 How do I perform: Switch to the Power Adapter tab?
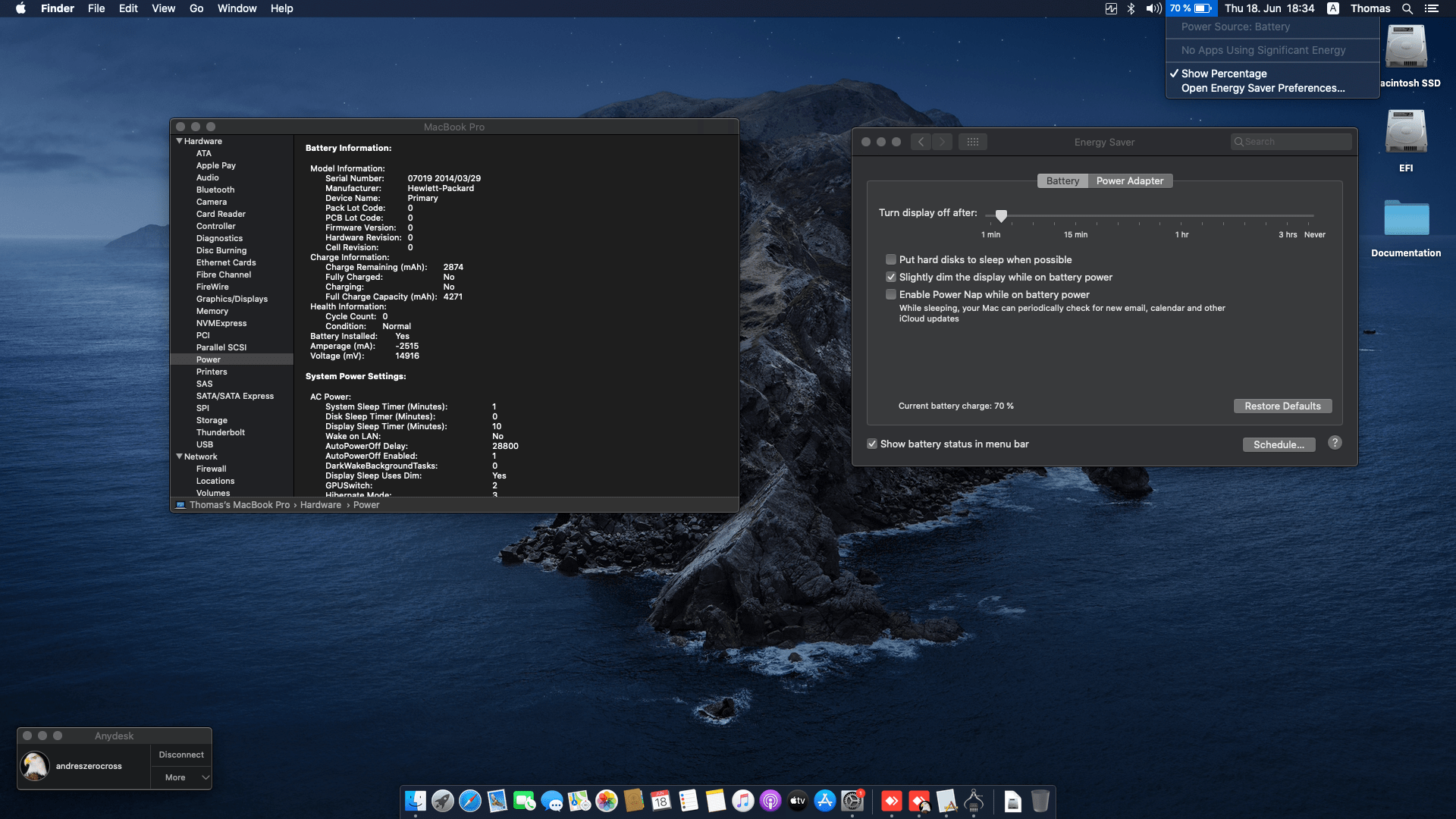coord(1130,180)
